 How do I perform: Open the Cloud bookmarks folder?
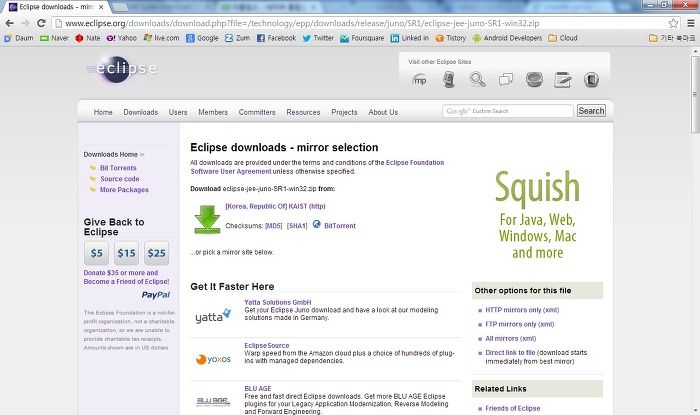(562, 38)
